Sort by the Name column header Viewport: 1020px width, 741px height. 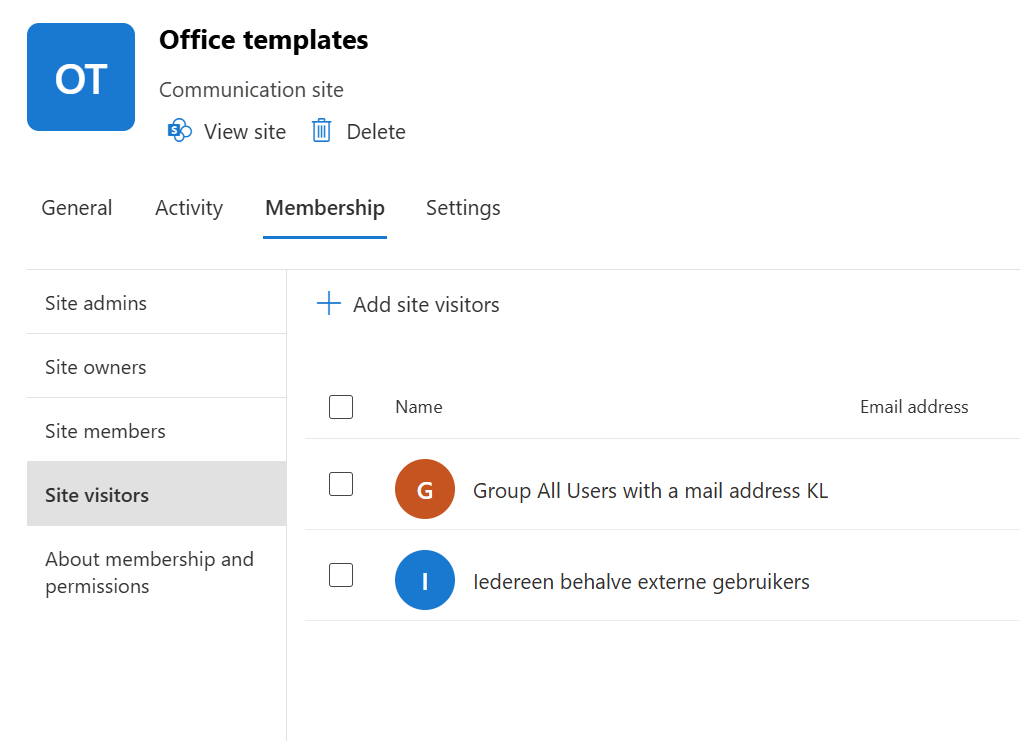(419, 407)
